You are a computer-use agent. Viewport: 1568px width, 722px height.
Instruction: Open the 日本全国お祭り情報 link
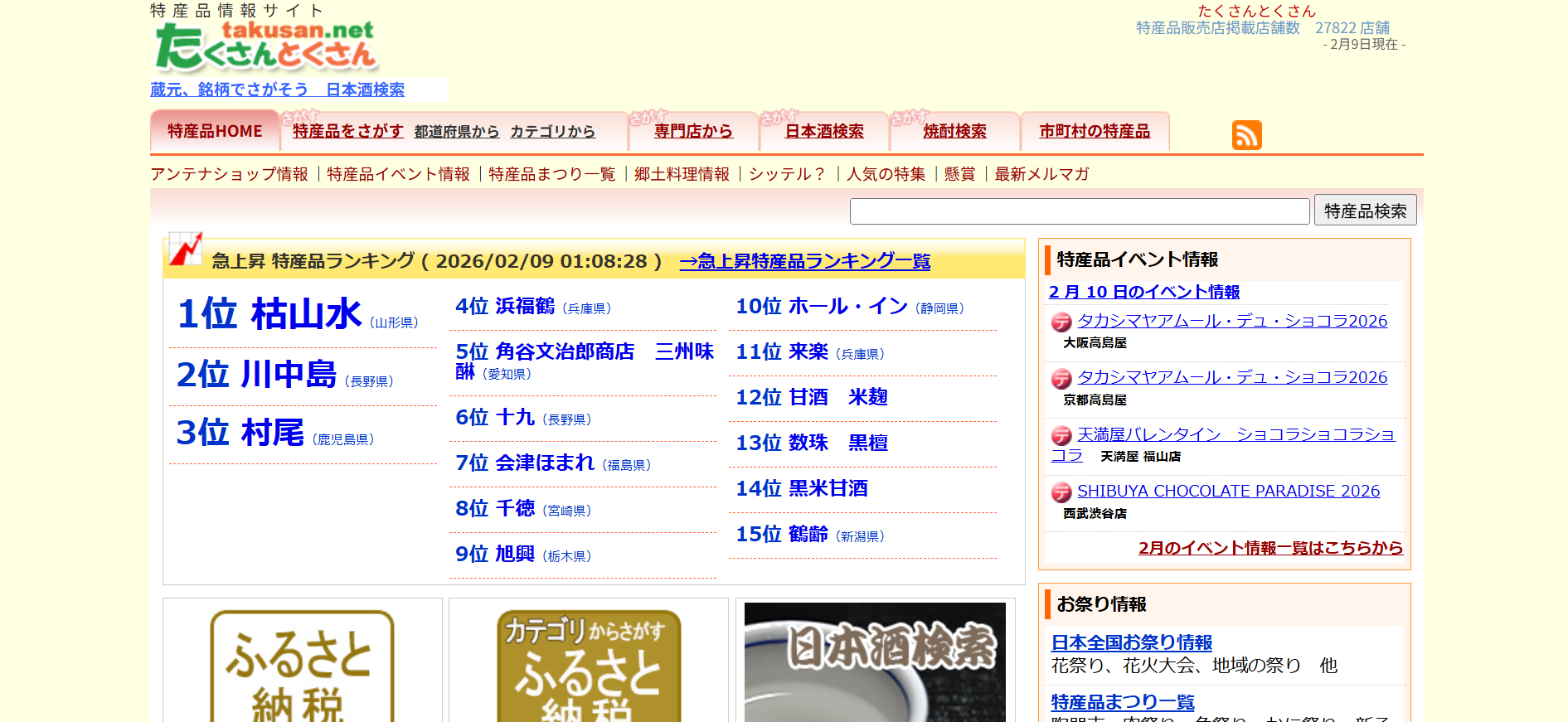1131,642
